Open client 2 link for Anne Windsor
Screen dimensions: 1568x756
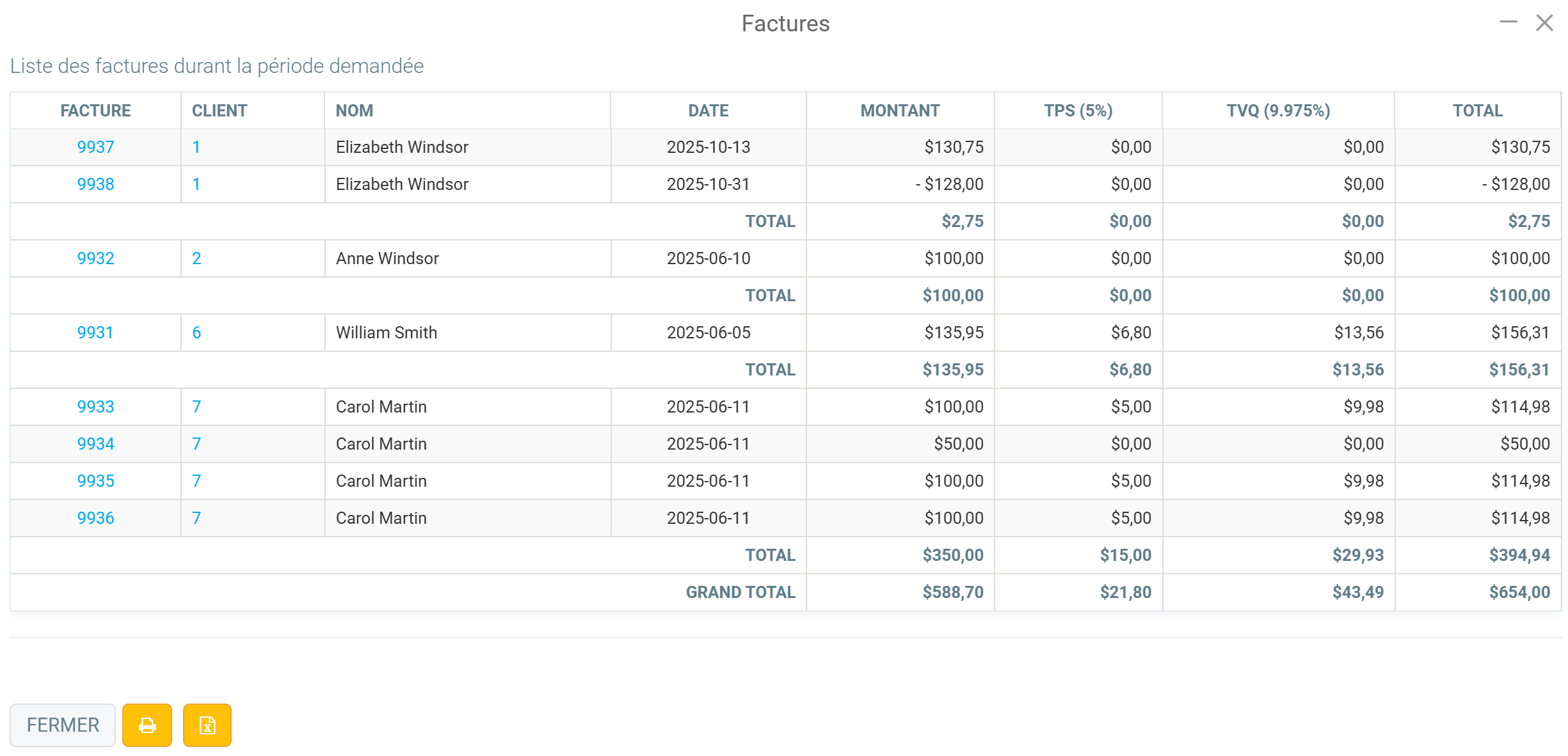[x=196, y=258]
